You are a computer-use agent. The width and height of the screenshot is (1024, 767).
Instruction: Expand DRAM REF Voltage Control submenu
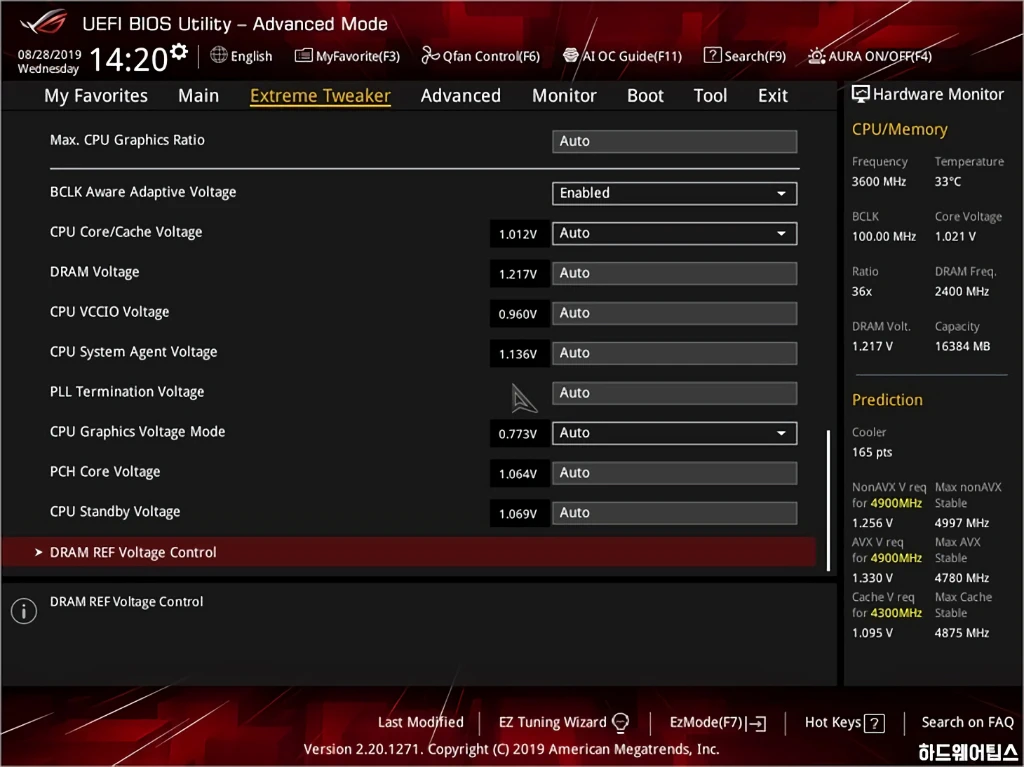[x=409, y=553]
